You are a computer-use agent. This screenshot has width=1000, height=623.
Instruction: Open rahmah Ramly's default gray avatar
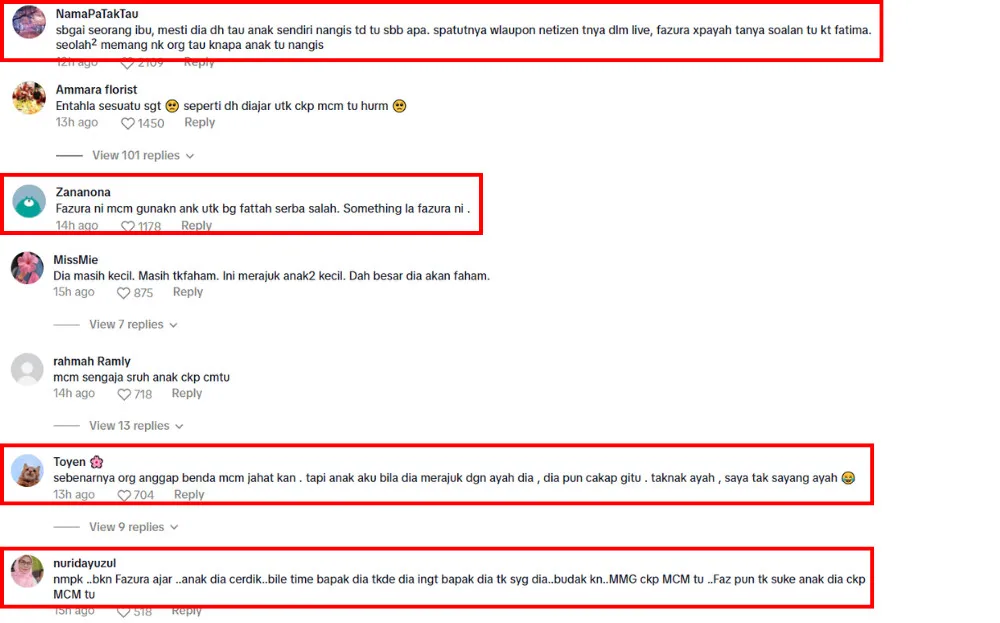point(27,369)
